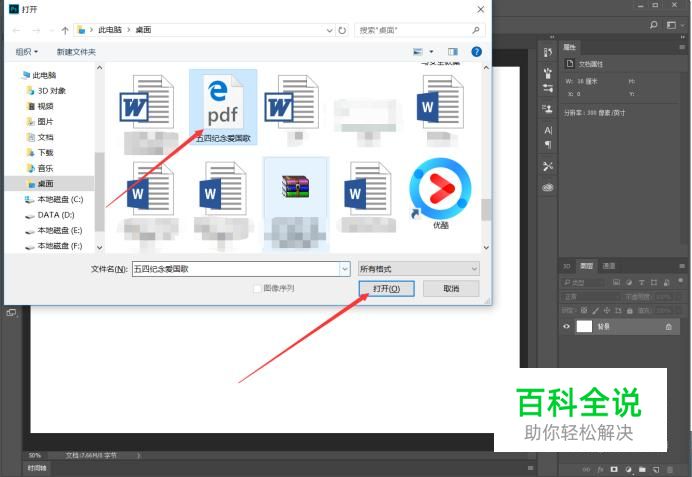Select the 优酷 shortcut icon
The width and height of the screenshot is (692, 477).
pyautogui.click(x=440, y=194)
